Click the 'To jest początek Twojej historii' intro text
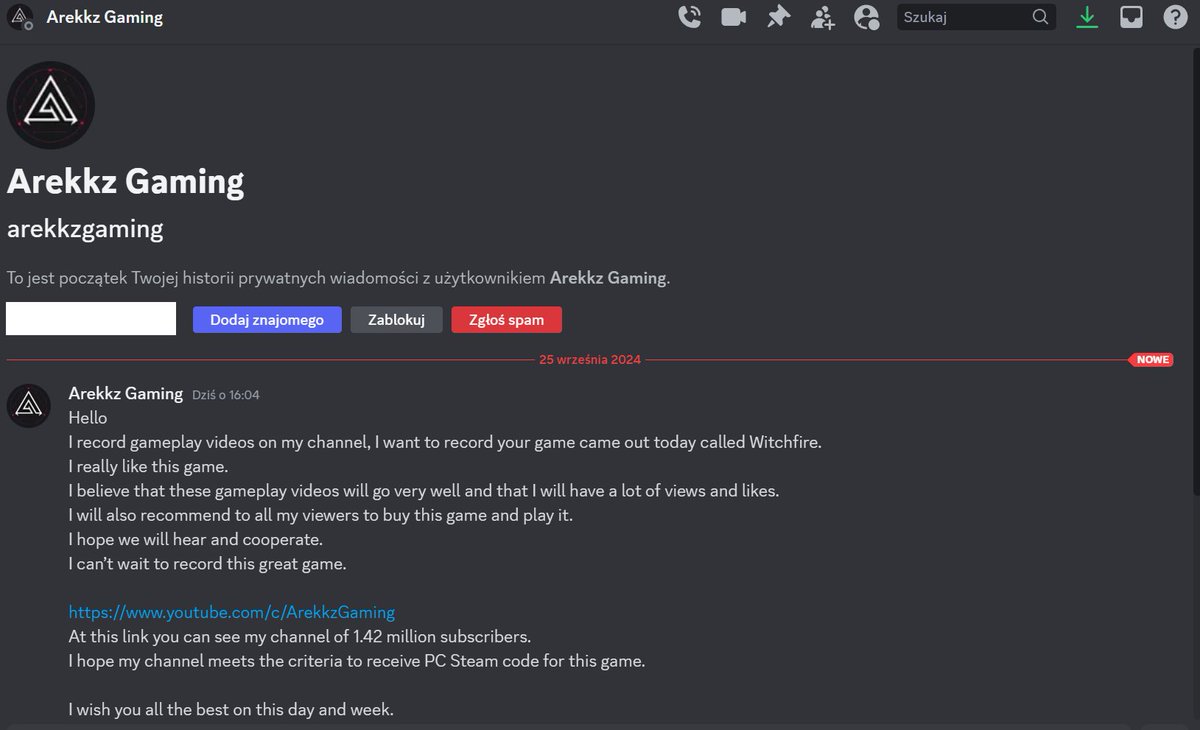The image size is (1200, 730). click(x=338, y=278)
